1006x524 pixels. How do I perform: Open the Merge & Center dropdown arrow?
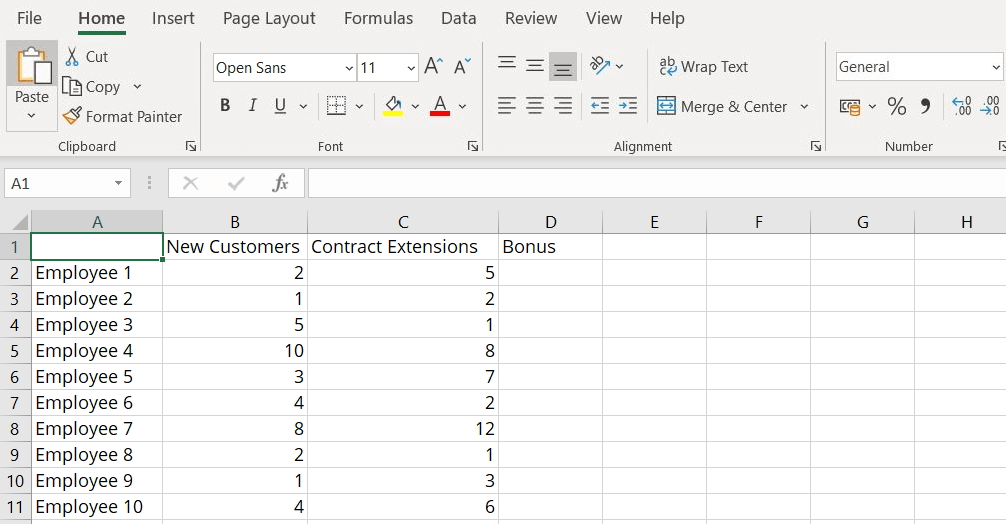click(804, 107)
